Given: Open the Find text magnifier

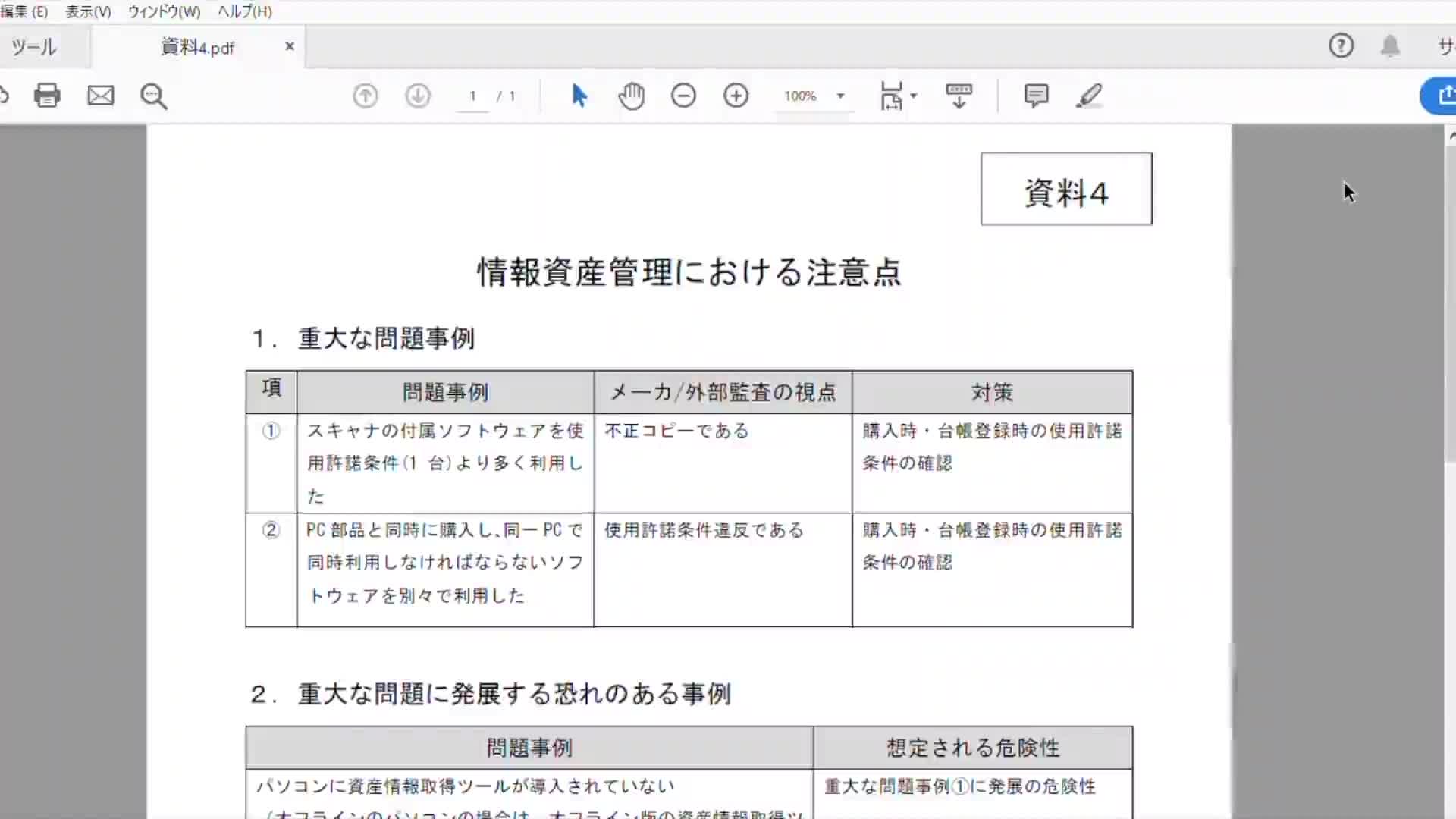Looking at the screenshot, I should (x=154, y=96).
